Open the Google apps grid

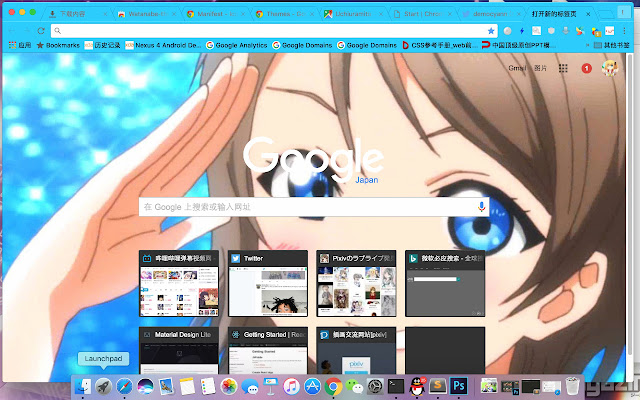point(563,68)
